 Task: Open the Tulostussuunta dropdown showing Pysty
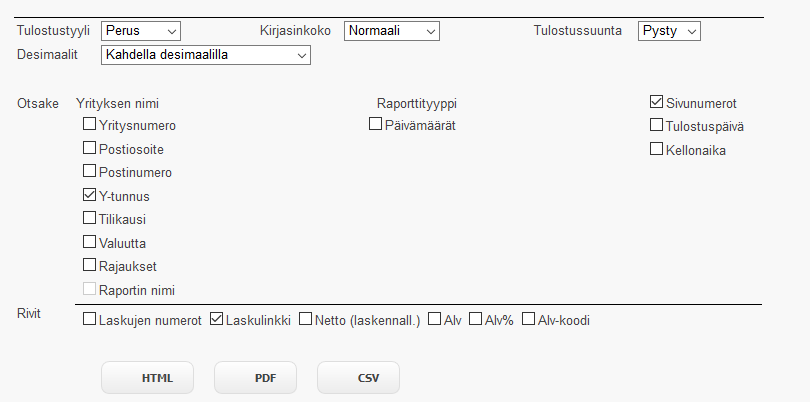pyautogui.click(x=669, y=31)
